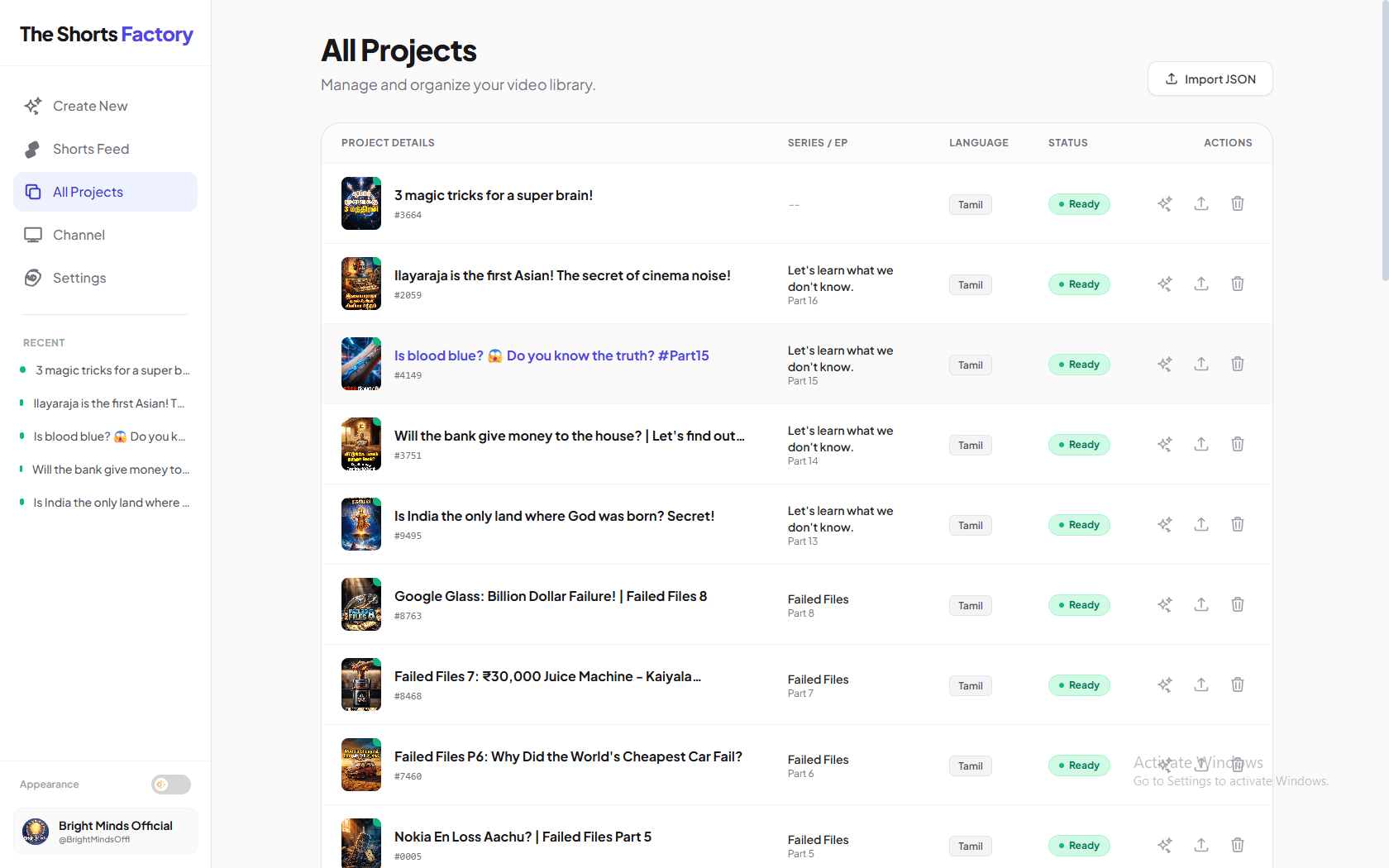Click upload icon for 3 magic tricks project
This screenshot has height=868, width=1389.
1201,203
